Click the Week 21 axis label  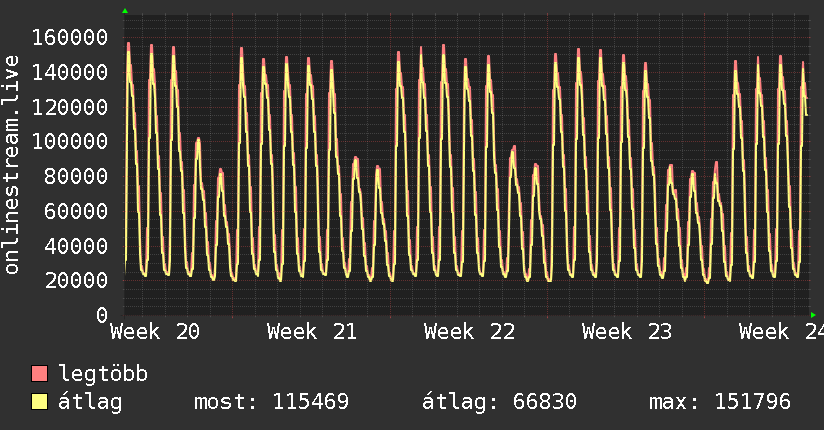coord(312,332)
